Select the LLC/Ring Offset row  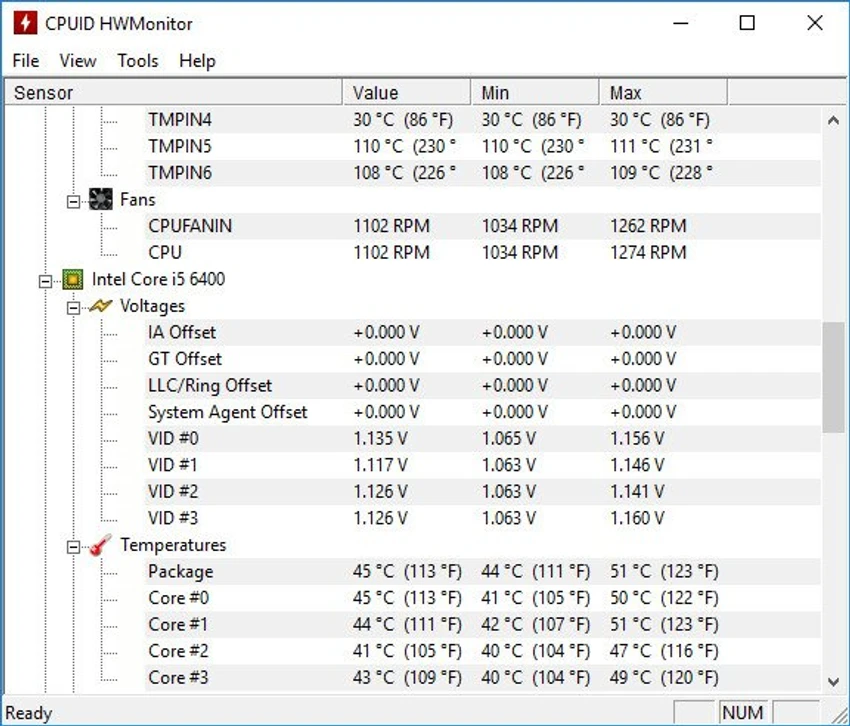482,386
